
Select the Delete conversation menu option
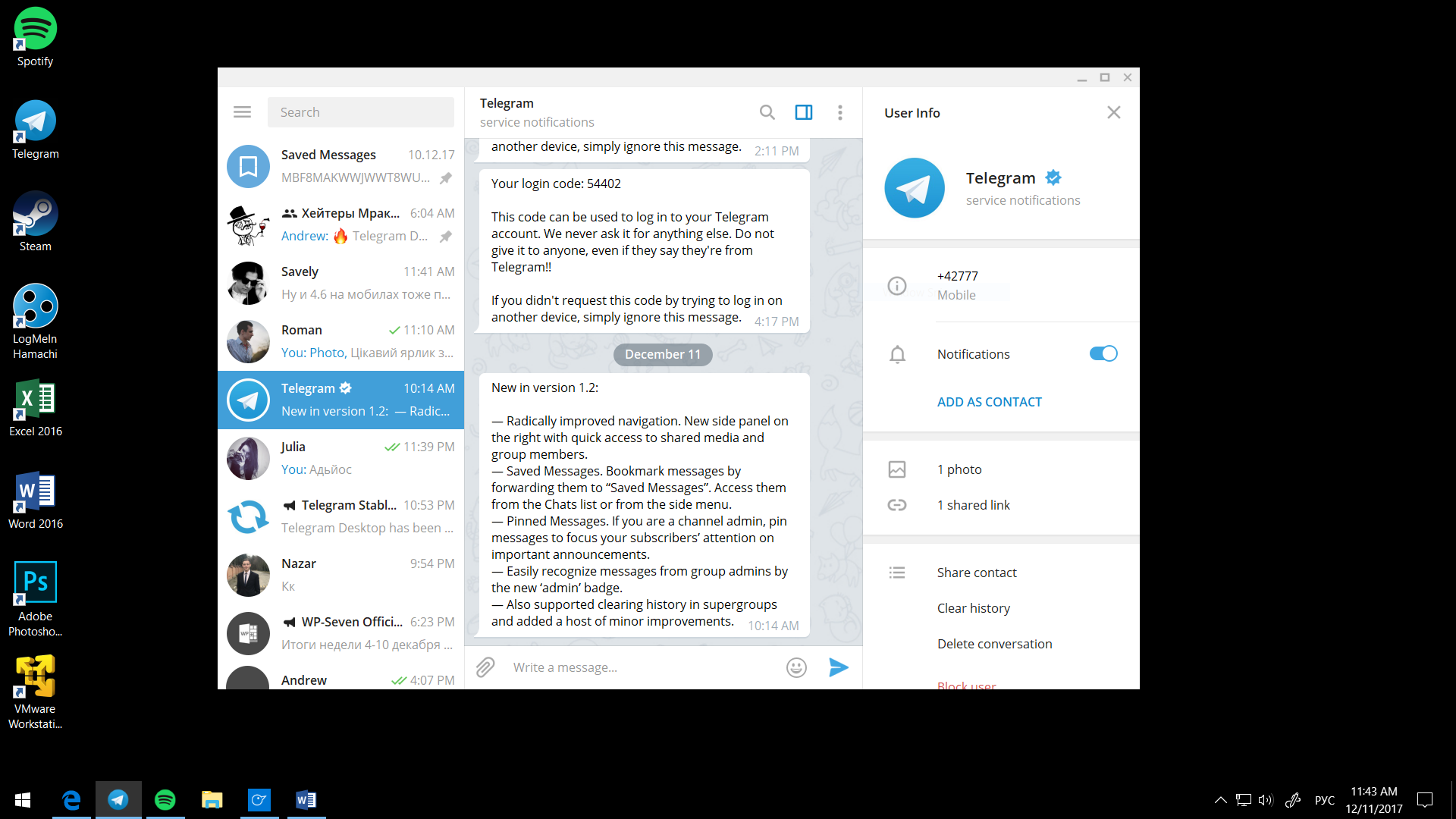tap(994, 644)
